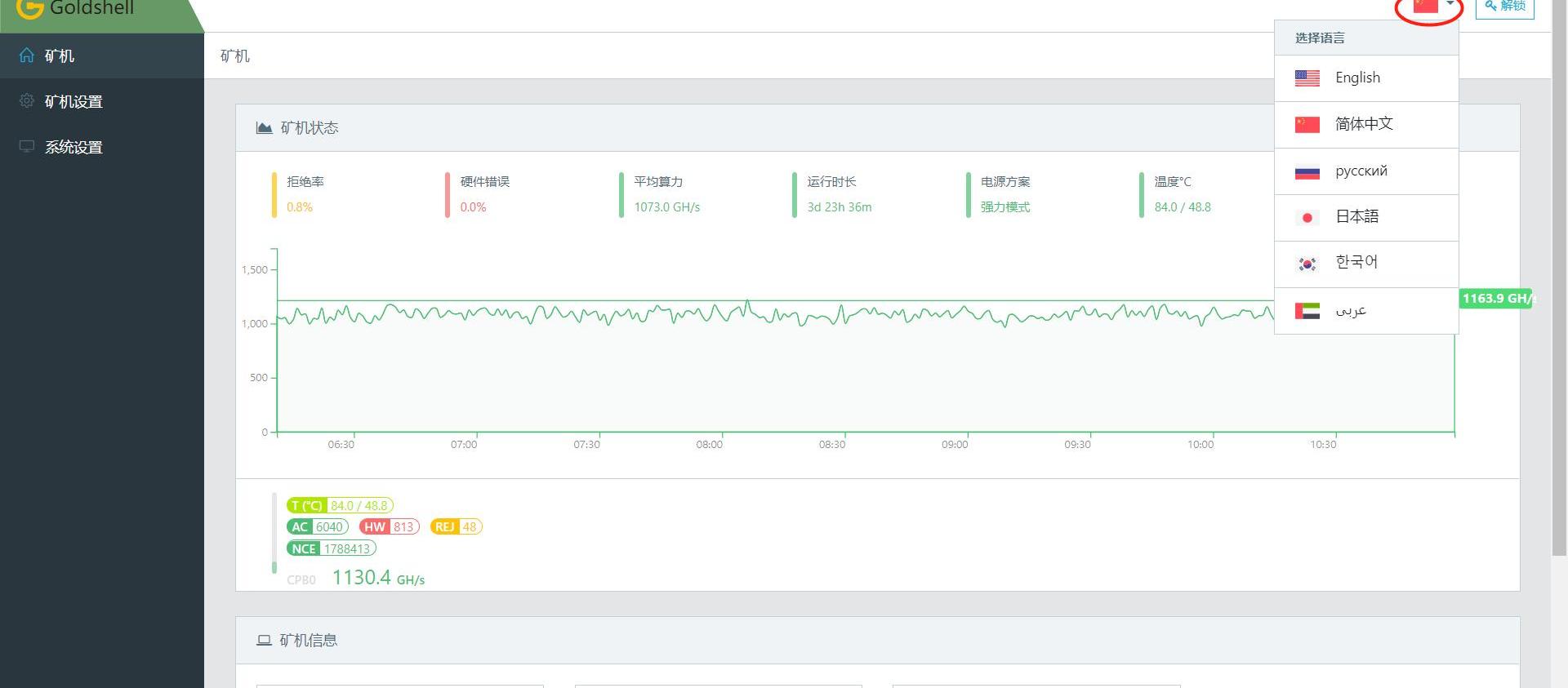Click the 1163.9 GH/s chart tooltip
This screenshot has width=1568, height=688.
click(1496, 299)
